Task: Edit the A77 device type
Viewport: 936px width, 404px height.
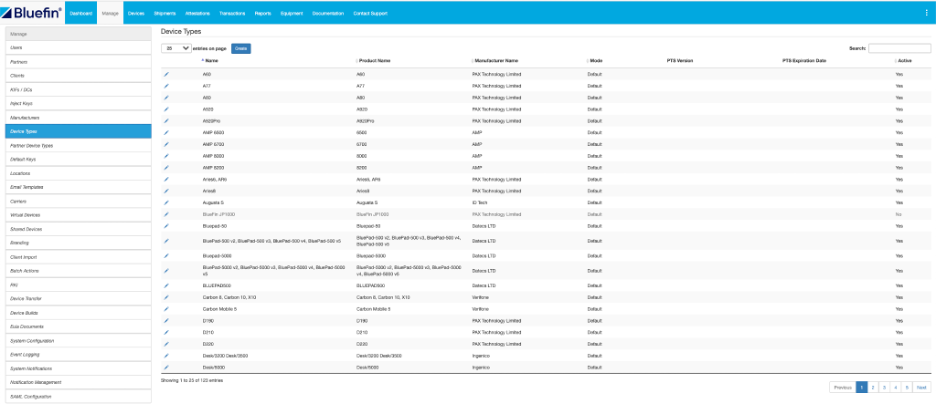Action: tap(167, 86)
